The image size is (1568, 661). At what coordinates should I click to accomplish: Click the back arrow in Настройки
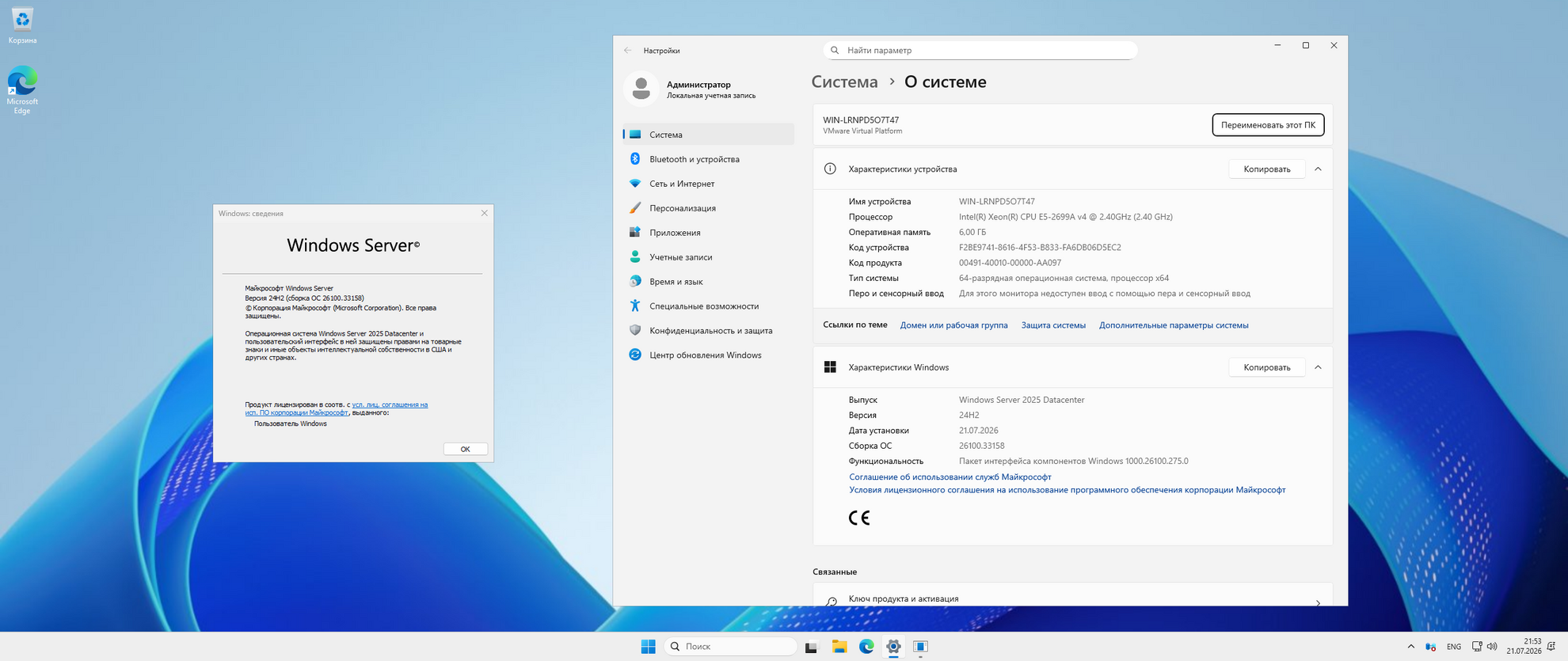click(628, 51)
